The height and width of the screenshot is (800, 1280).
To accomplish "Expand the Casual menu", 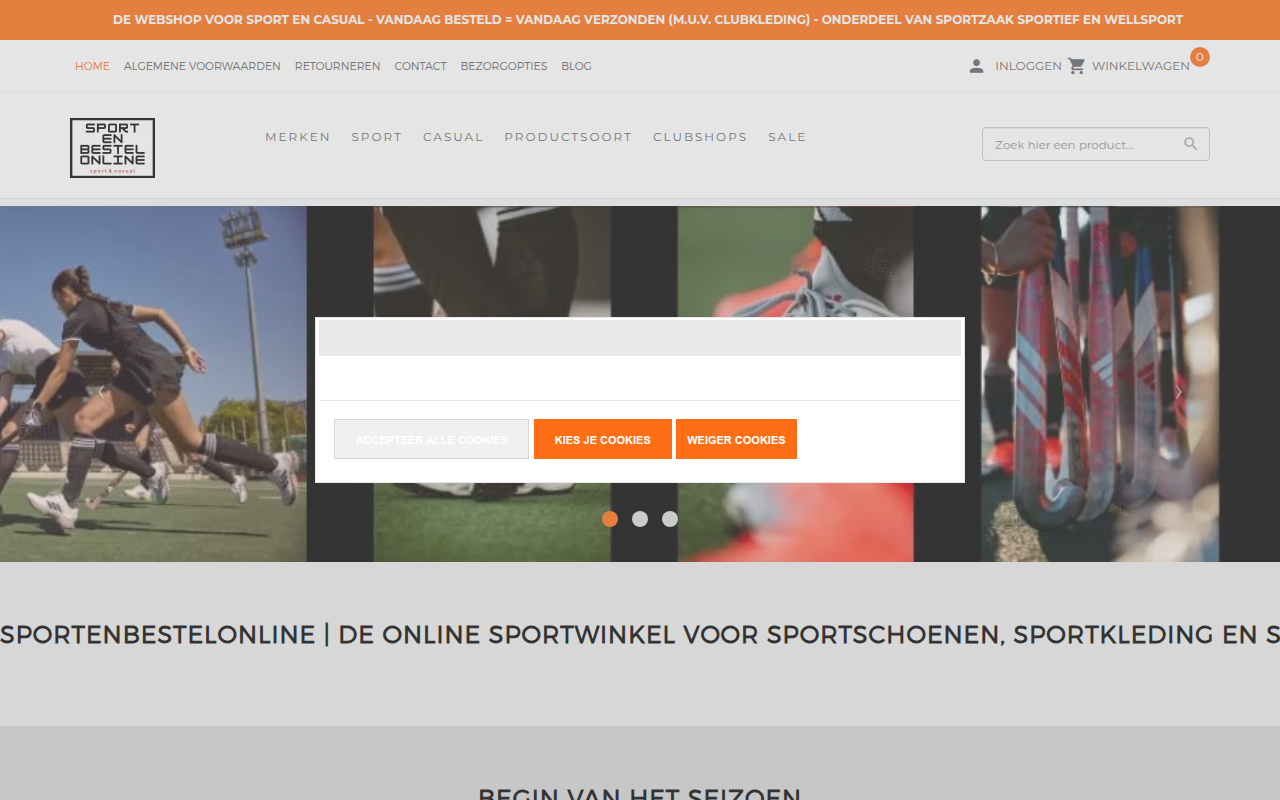I will point(453,137).
